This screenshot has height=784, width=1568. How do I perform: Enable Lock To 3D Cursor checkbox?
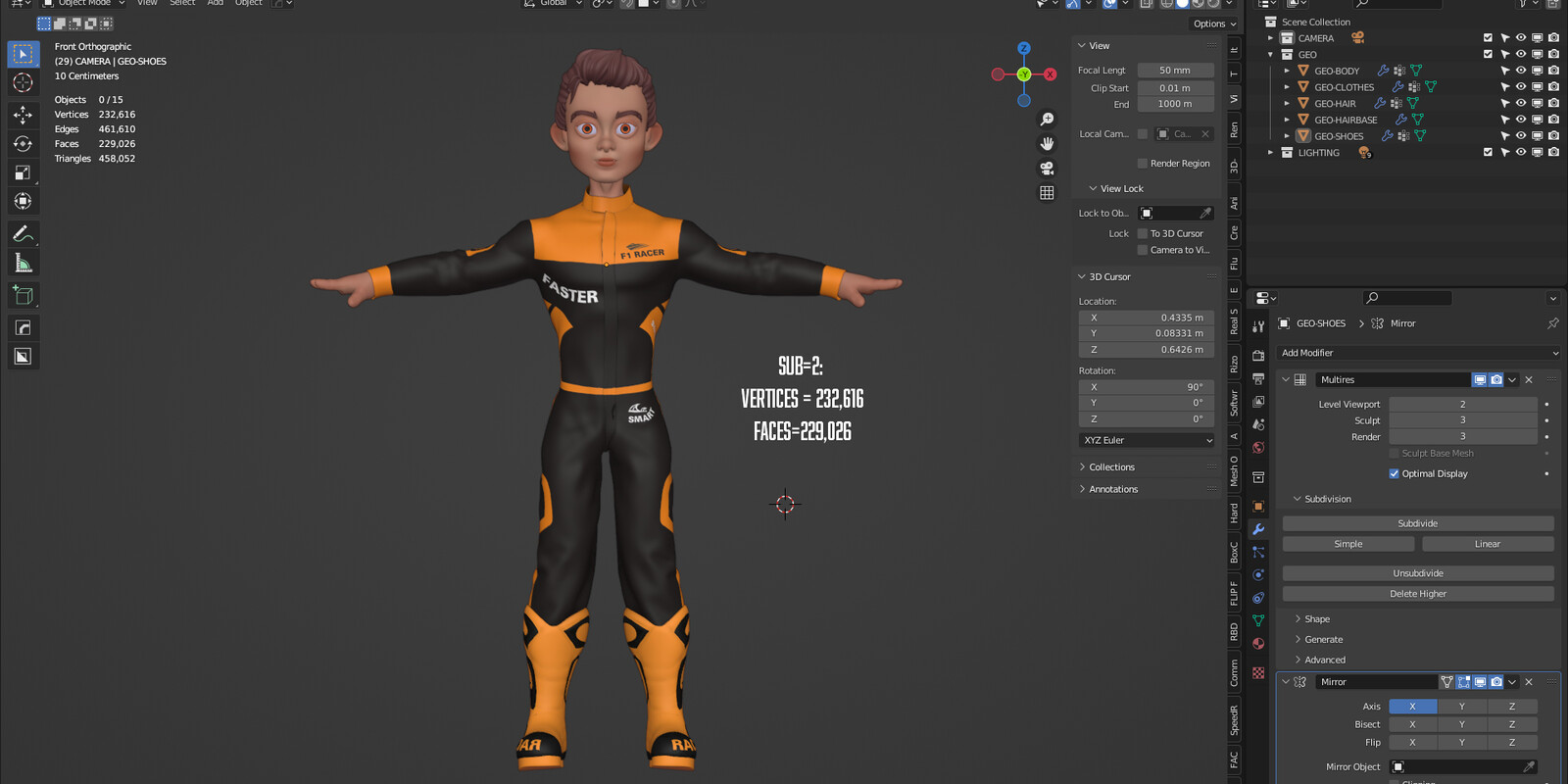(x=1142, y=233)
